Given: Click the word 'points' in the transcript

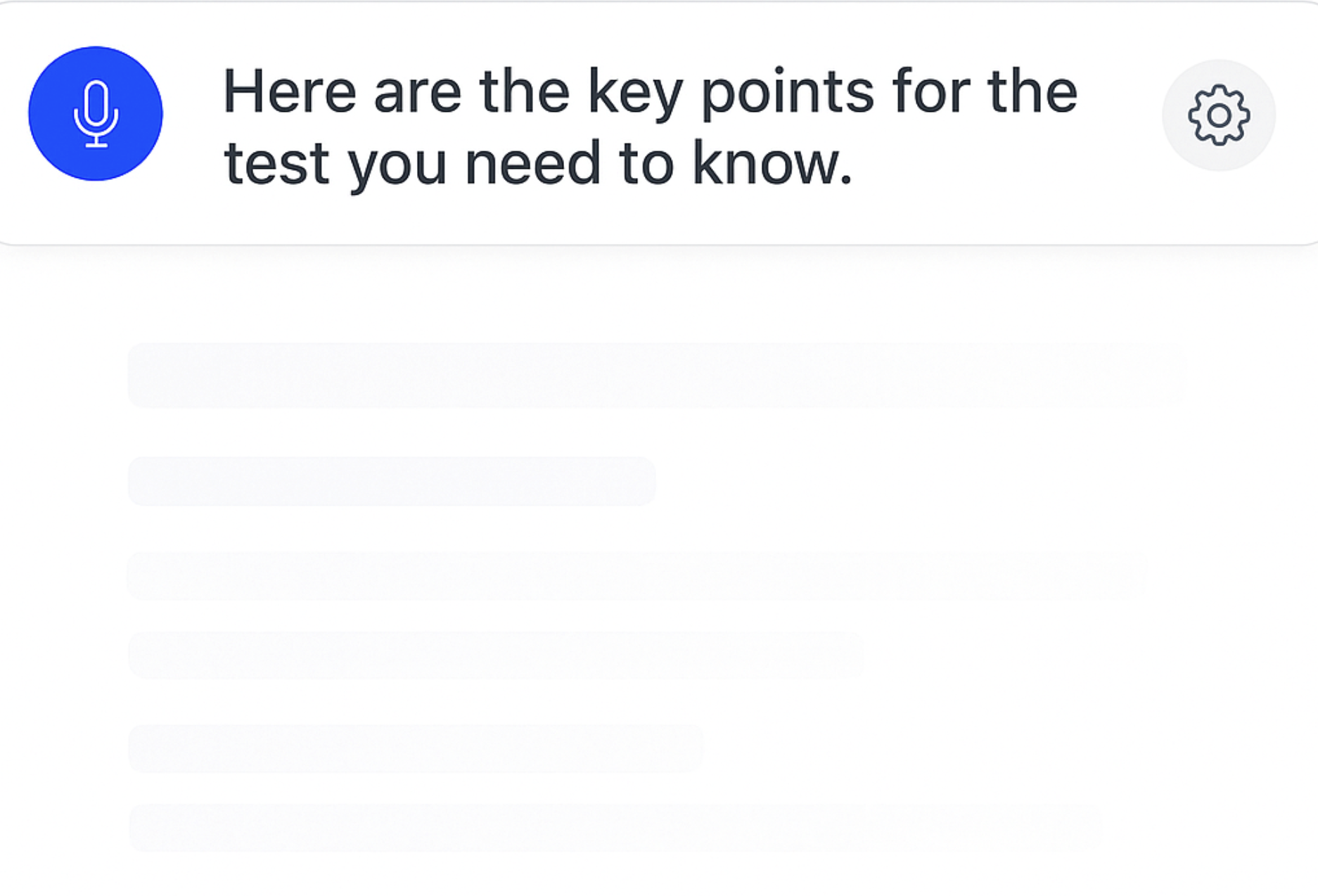Looking at the screenshot, I should pyautogui.click(x=788, y=93).
